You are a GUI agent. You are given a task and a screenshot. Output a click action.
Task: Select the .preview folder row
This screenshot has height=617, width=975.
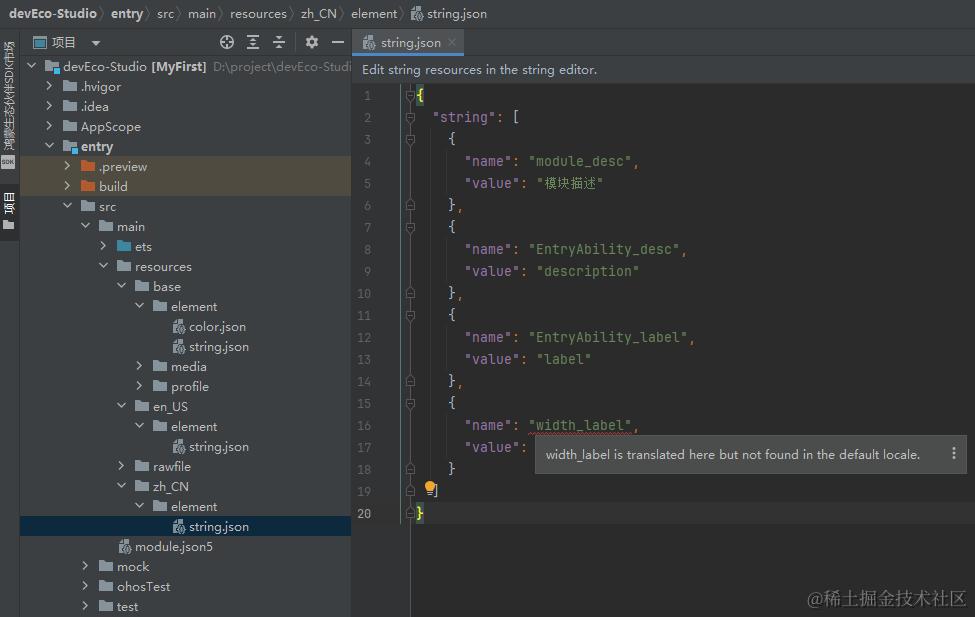(185, 166)
